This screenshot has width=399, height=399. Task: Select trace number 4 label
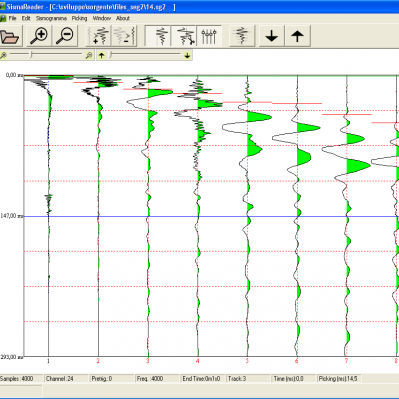[198, 361]
